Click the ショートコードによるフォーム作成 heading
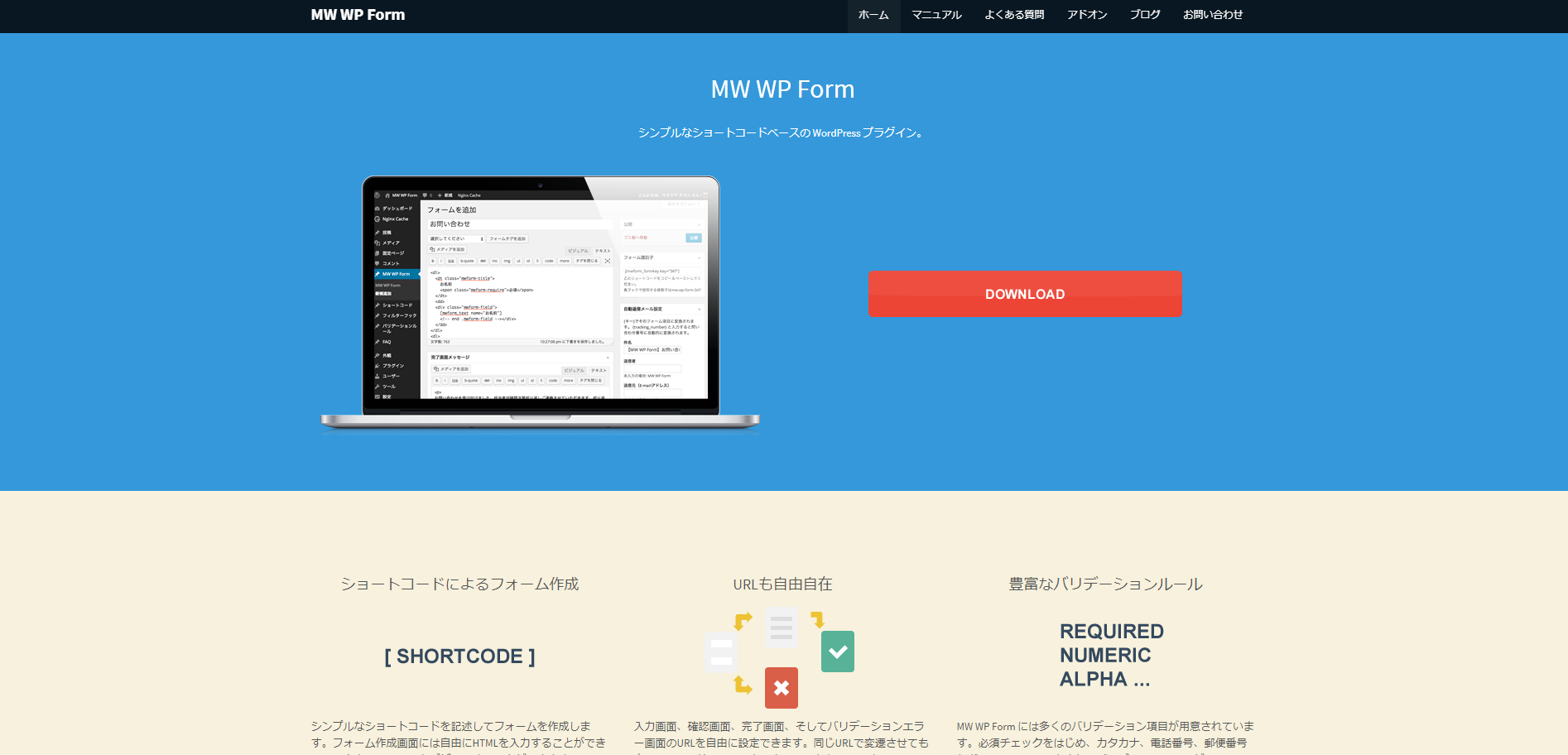Screen dimensions: 1568x755 click(x=459, y=584)
